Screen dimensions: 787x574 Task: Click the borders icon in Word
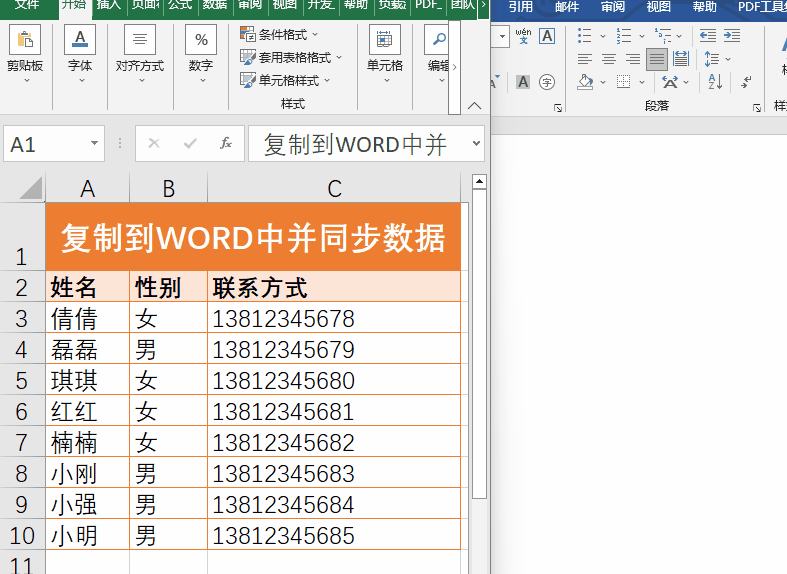(623, 82)
